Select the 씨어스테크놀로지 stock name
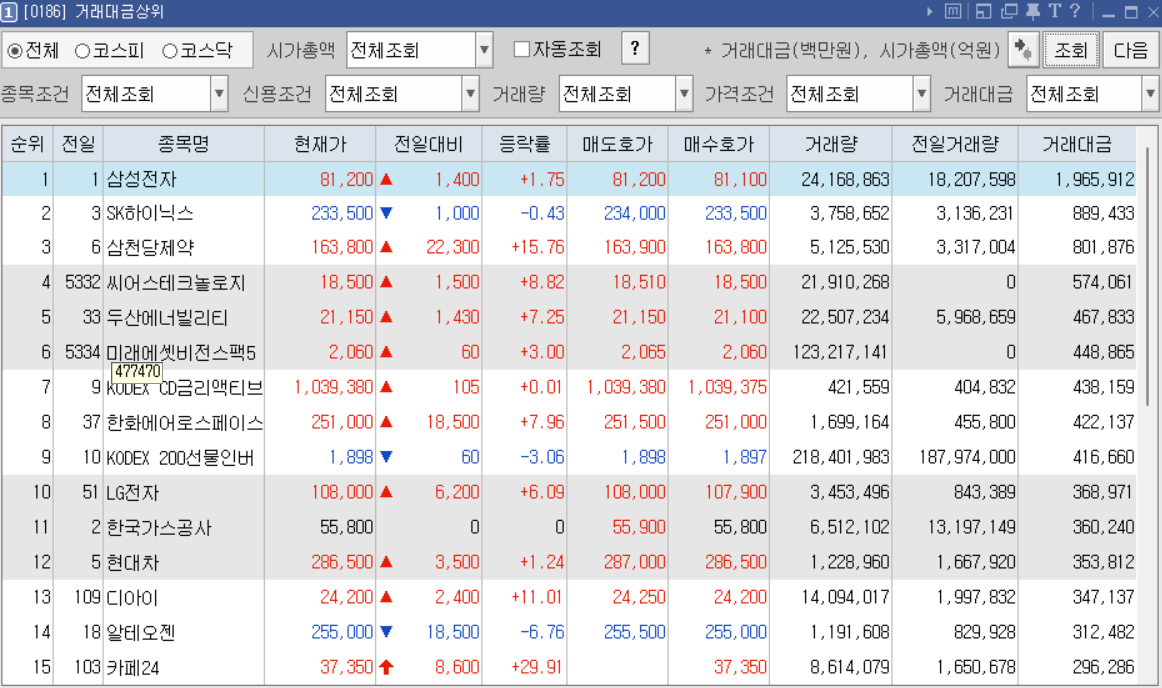Image resolution: width=1162 pixels, height=688 pixels. [x=176, y=282]
